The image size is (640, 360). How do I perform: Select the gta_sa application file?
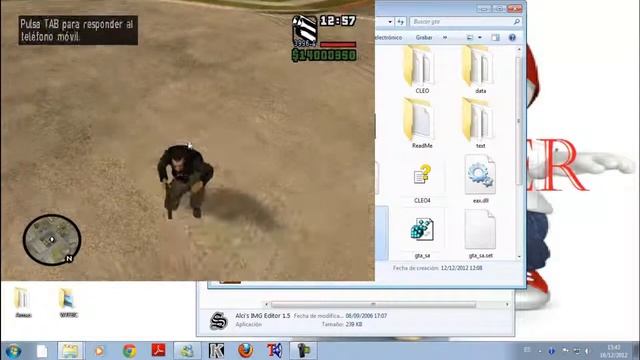click(x=422, y=234)
